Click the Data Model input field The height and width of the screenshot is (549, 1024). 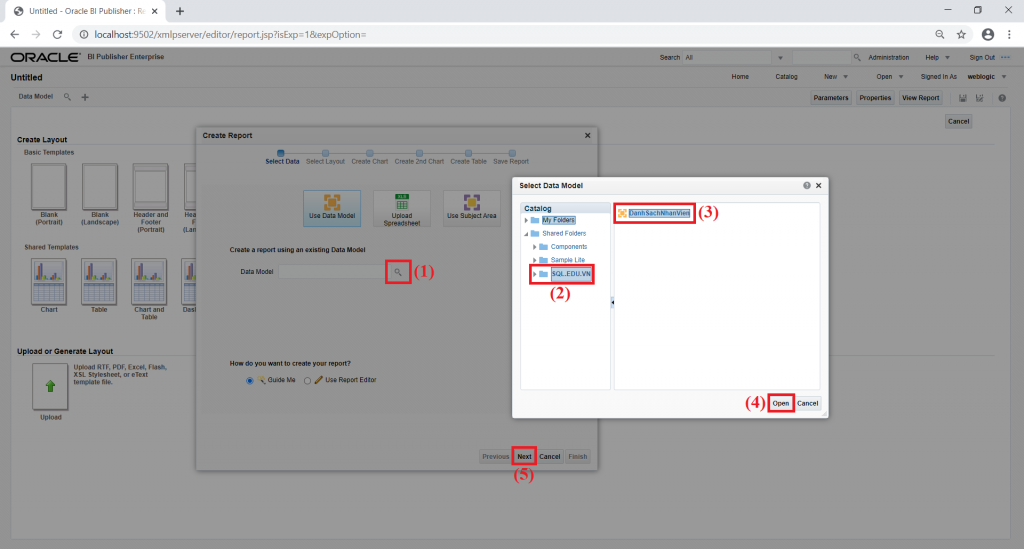tap(334, 272)
